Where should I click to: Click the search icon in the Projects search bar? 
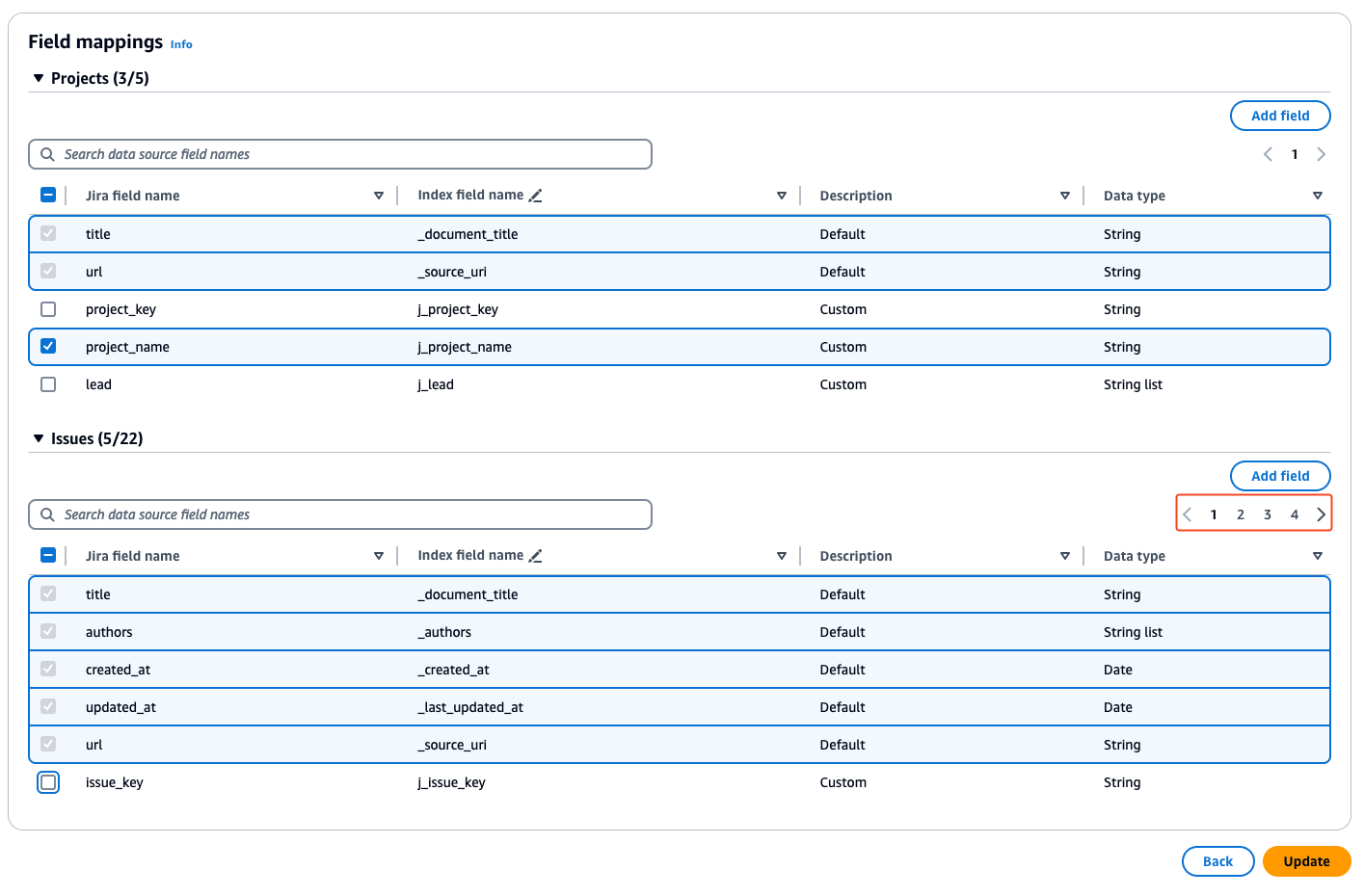[47, 154]
